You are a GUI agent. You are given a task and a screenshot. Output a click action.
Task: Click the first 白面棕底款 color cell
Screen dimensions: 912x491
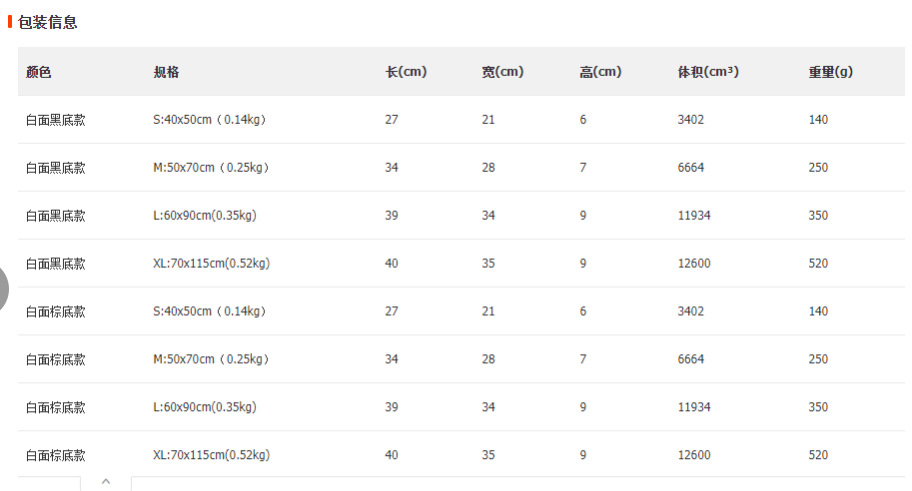pos(56,312)
